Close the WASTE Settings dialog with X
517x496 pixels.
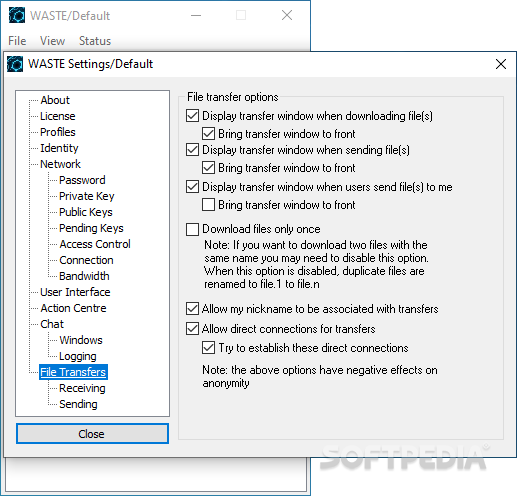click(501, 64)
